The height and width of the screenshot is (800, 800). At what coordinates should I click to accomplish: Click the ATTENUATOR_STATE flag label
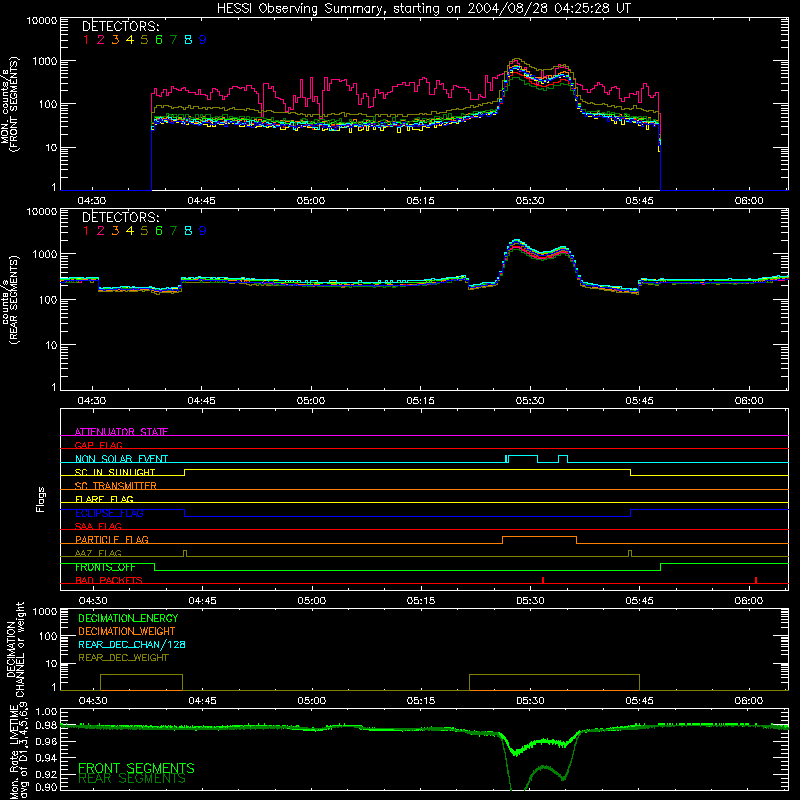click(121, 432)
